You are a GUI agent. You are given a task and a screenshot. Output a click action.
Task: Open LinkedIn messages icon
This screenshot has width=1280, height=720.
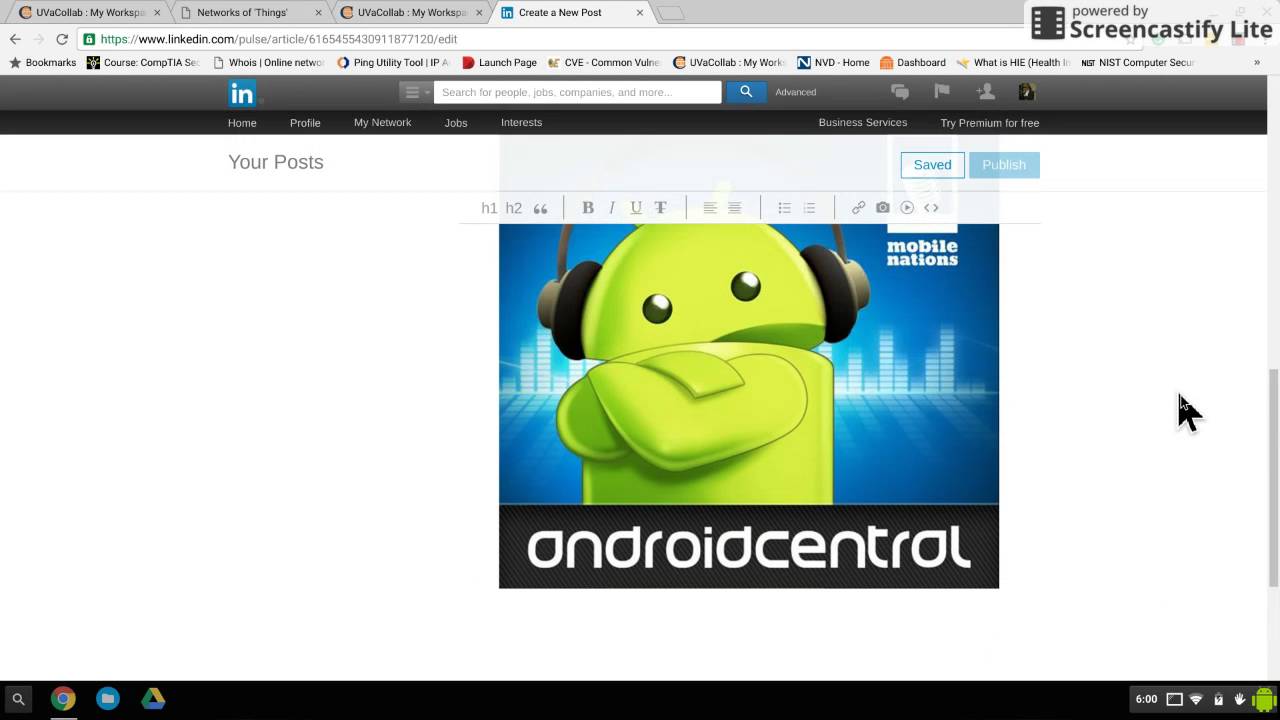(x=900, y=92)
